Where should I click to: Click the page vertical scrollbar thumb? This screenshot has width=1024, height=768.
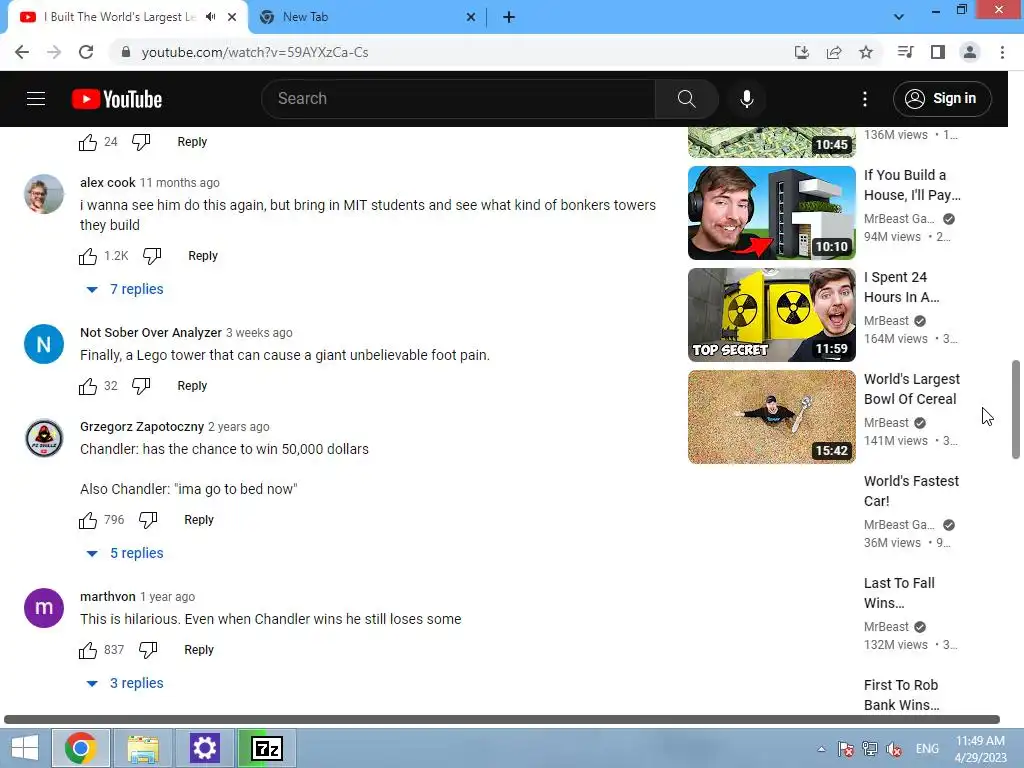point(1016,409)
